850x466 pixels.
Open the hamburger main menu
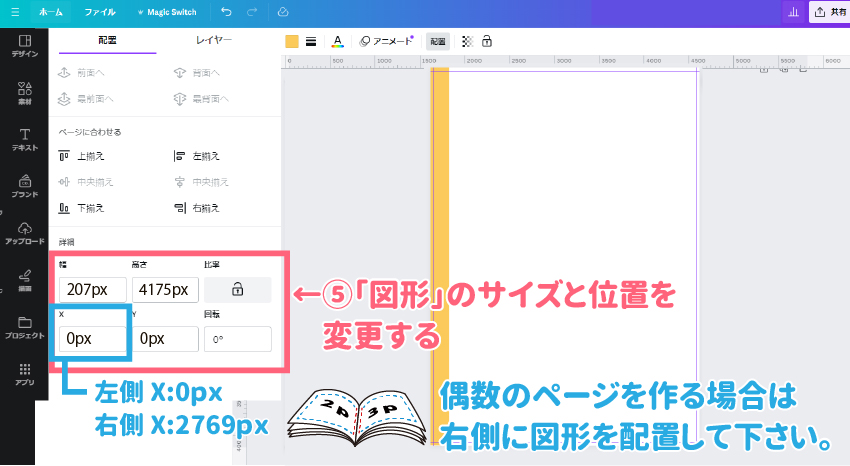pyautogui.click(x=15, y=12)
